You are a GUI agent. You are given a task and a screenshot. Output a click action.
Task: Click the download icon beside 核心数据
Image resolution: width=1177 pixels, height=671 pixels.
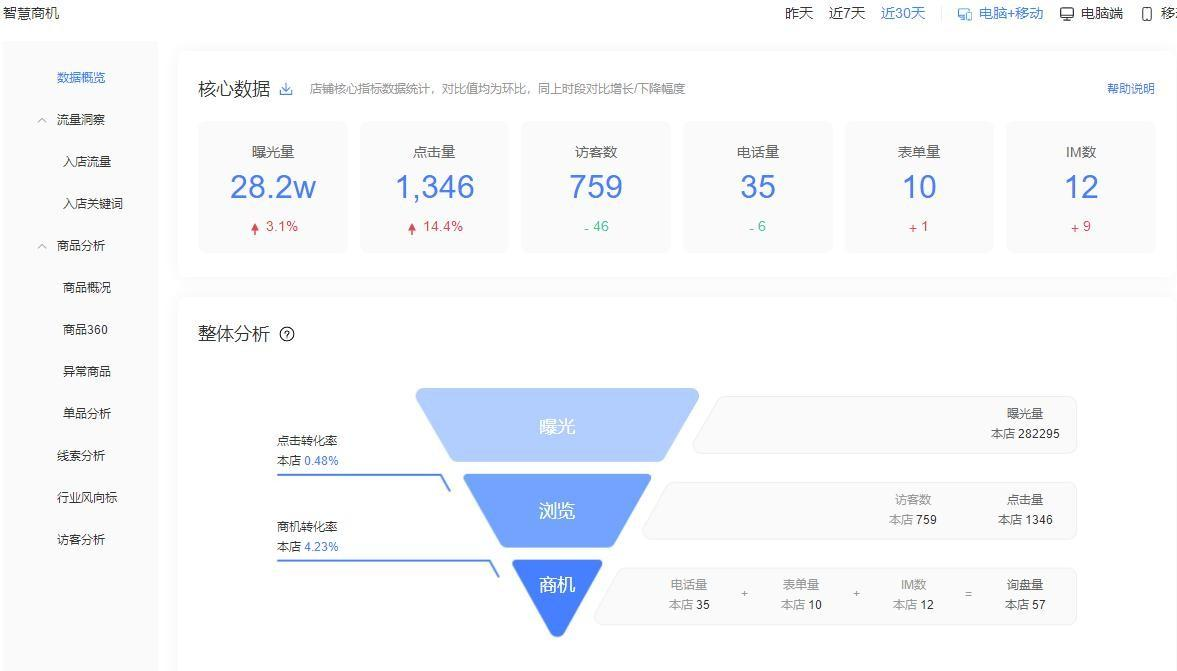pyautogui.click(x=286, y=88)
